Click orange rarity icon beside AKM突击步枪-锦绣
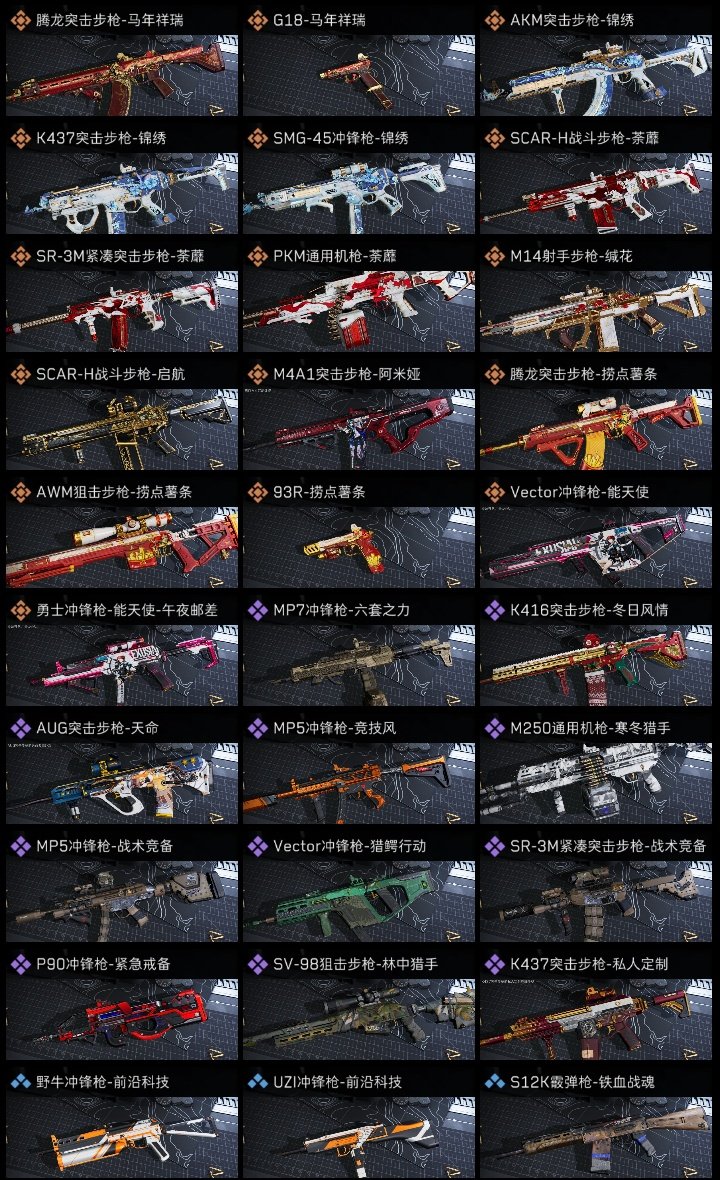The height and width of the screenshot is (1180, 720). coord(494,20)
